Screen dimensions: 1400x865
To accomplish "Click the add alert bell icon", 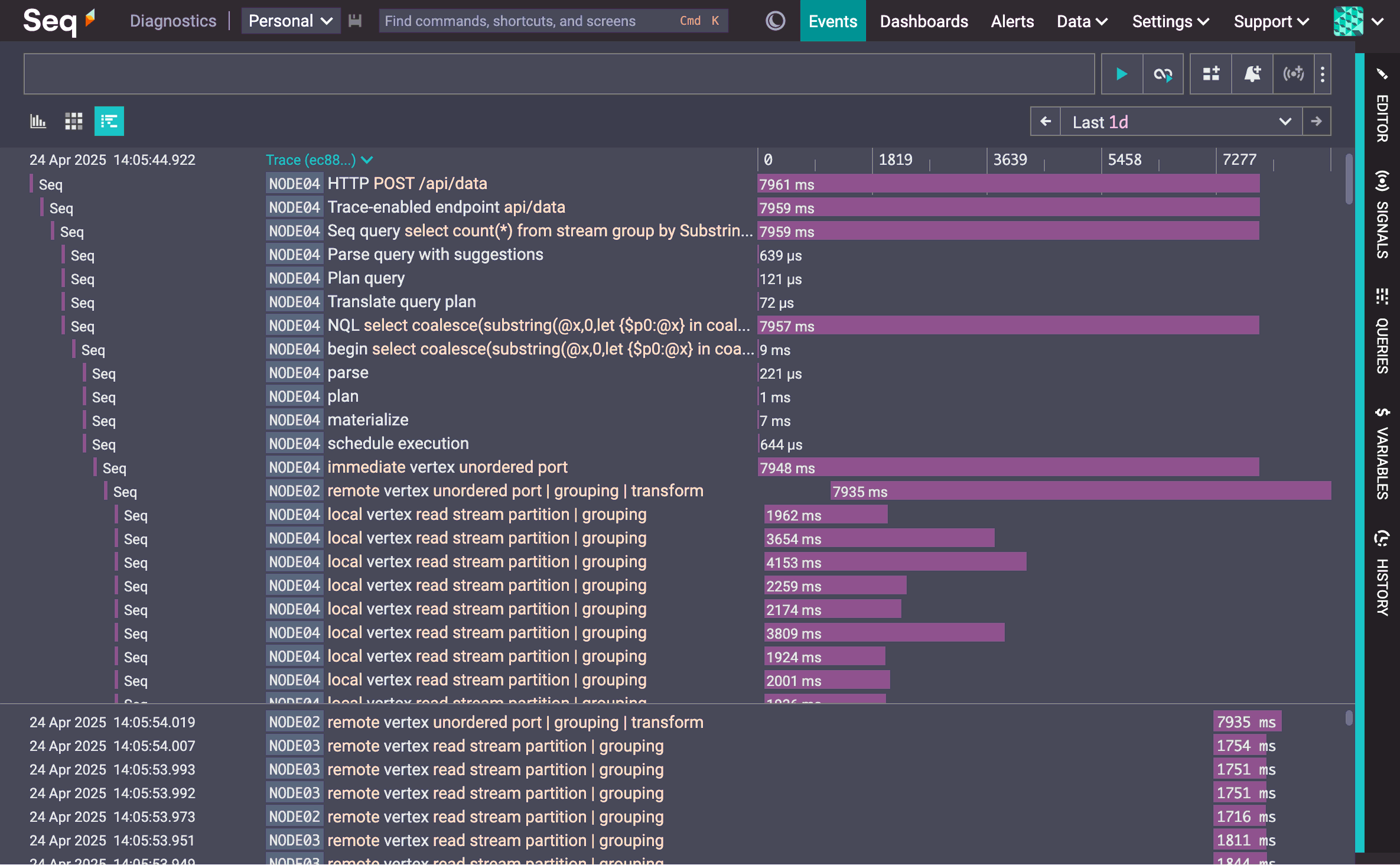I will click(x=1252, y=74).
